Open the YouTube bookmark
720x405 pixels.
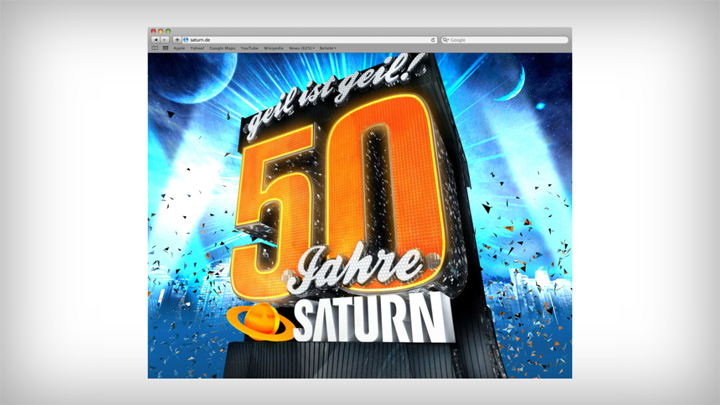click(249, 48)
